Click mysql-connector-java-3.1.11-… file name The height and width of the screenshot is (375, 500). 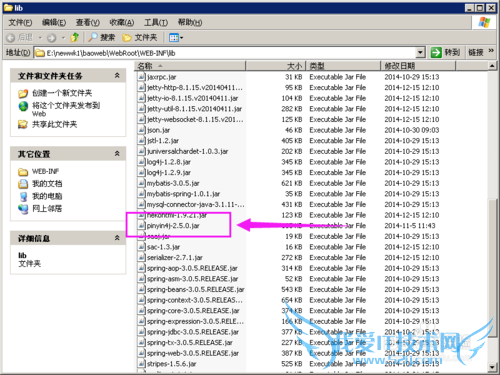click(196, 204)
